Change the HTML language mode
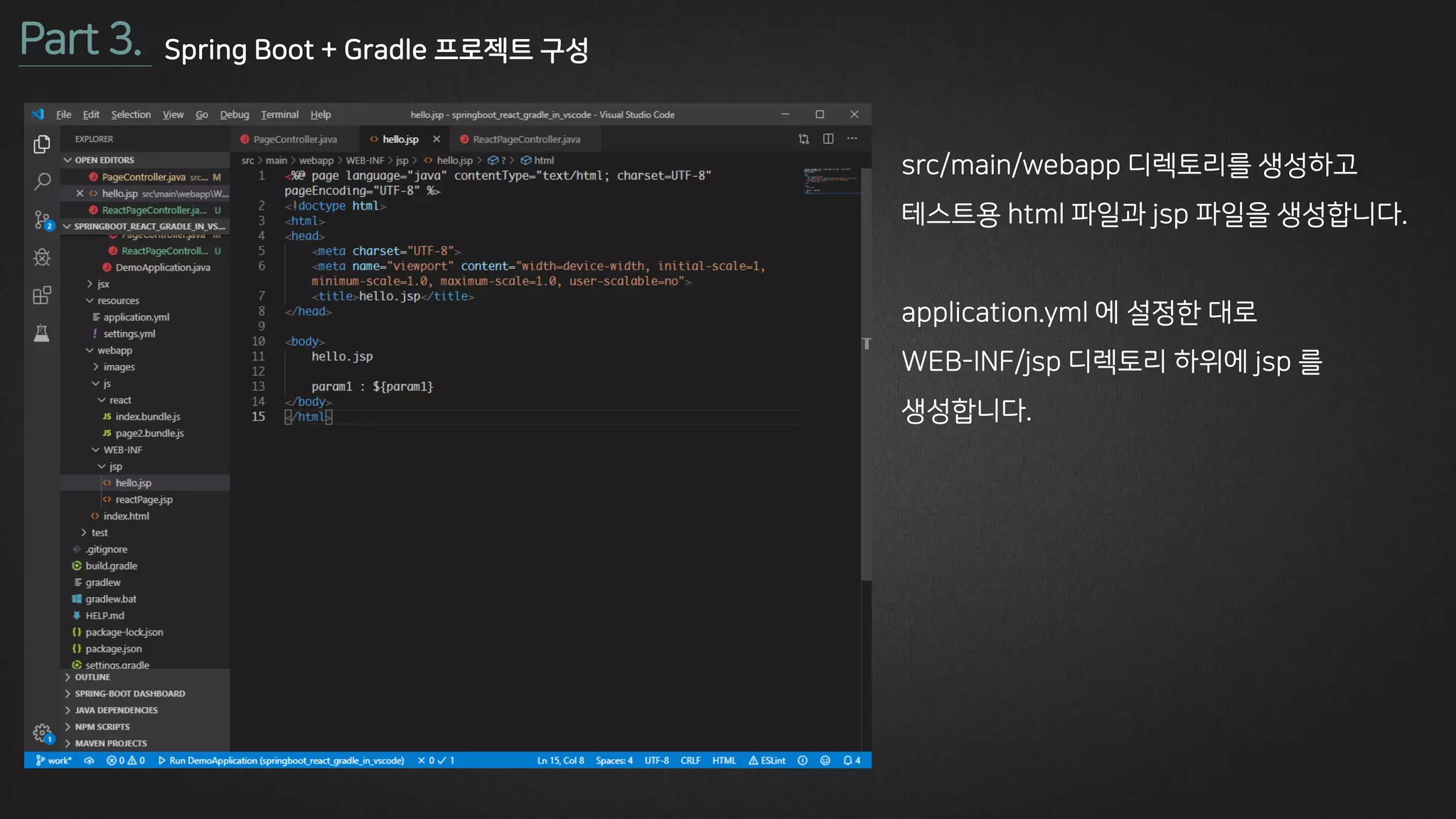 (x=724, y=761)
